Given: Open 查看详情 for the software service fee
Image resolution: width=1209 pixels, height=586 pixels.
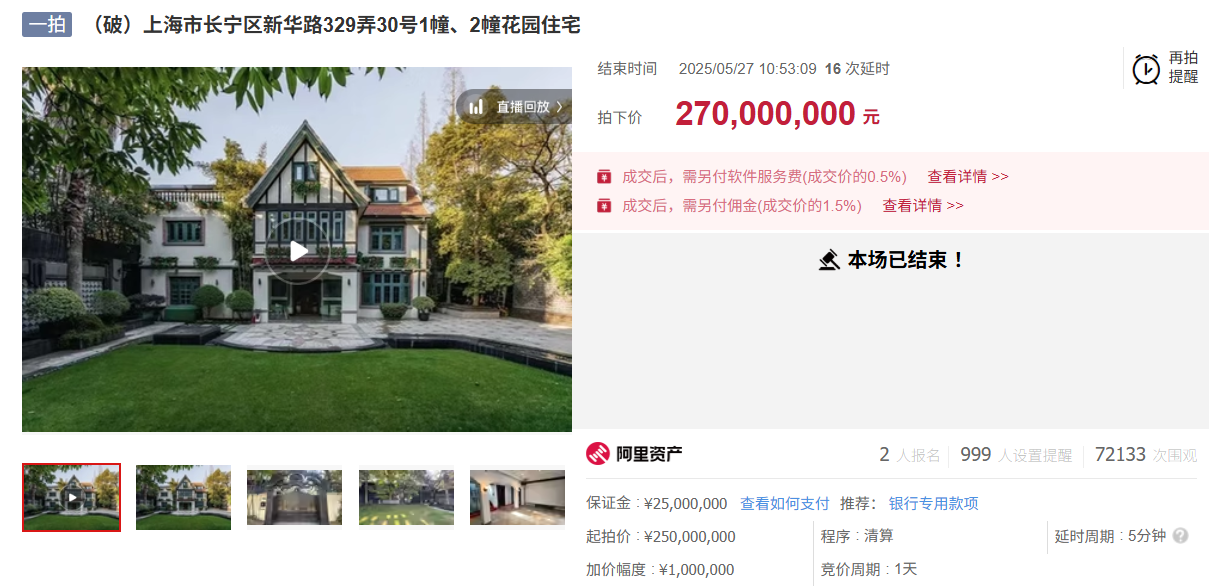Looking at the screenshot, I should coord(968,177).
